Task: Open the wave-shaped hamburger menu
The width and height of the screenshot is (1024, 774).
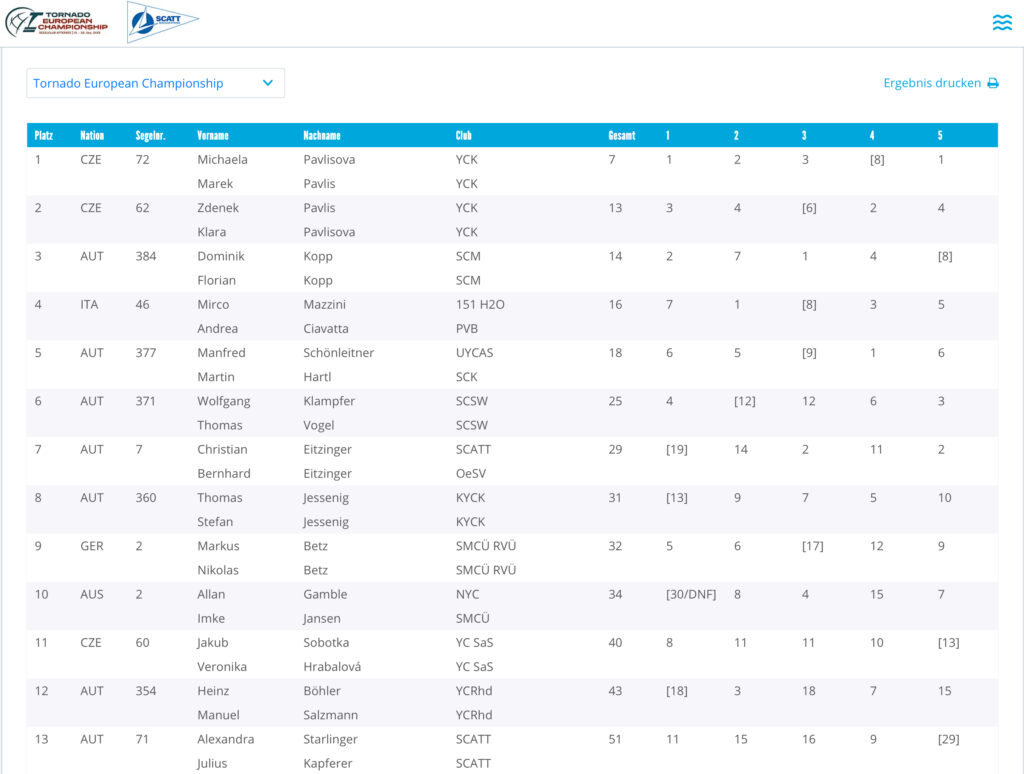Action: 1001,23
